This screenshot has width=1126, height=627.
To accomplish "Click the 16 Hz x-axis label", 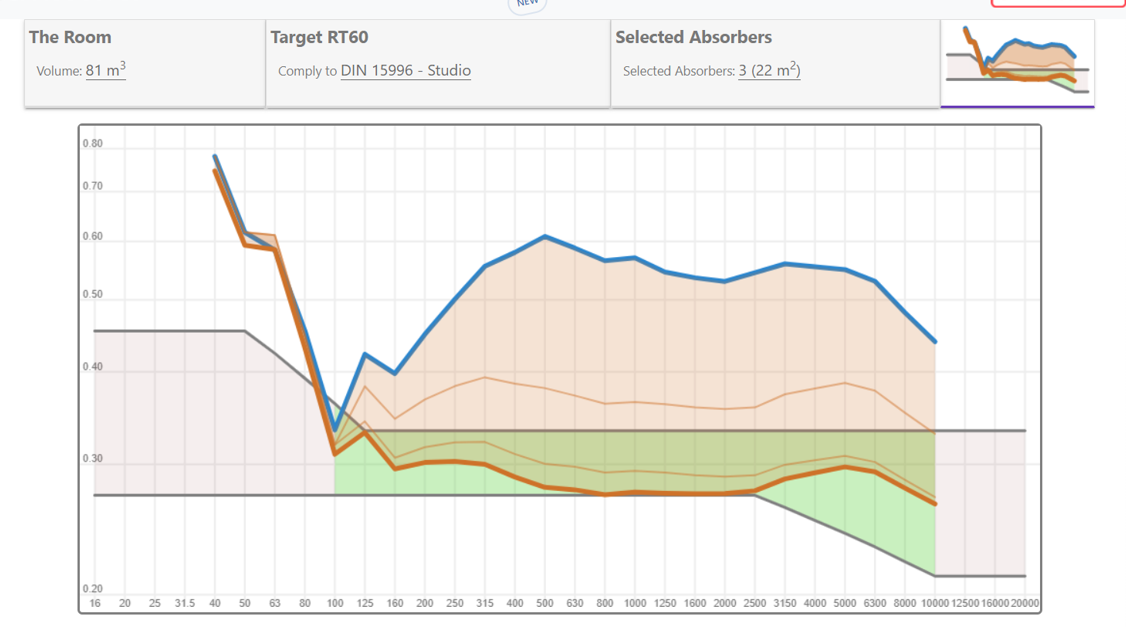I will (x=95, y=604).
